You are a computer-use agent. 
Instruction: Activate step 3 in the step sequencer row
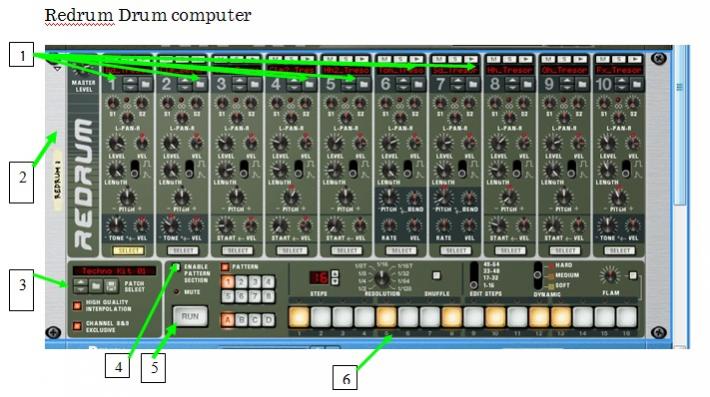343,316
